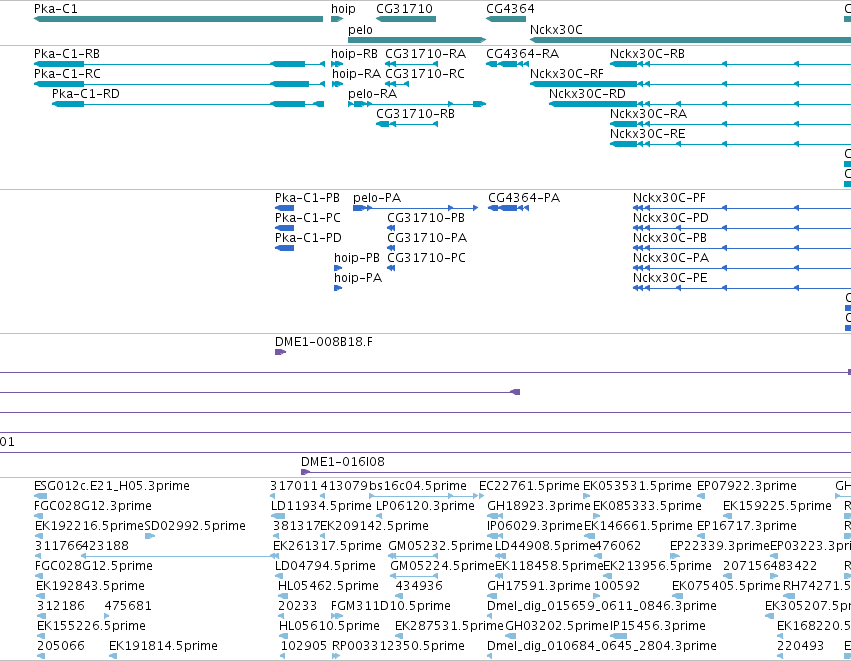Select EST LD04794.5prime
851x661 pixels.
[x=280, y=576]
